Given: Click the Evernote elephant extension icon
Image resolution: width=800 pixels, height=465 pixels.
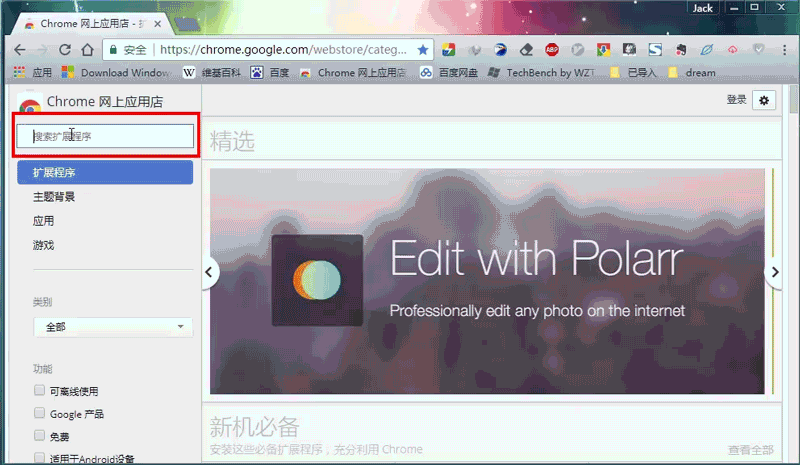Looking at the screenshot, I should (681, 50).
